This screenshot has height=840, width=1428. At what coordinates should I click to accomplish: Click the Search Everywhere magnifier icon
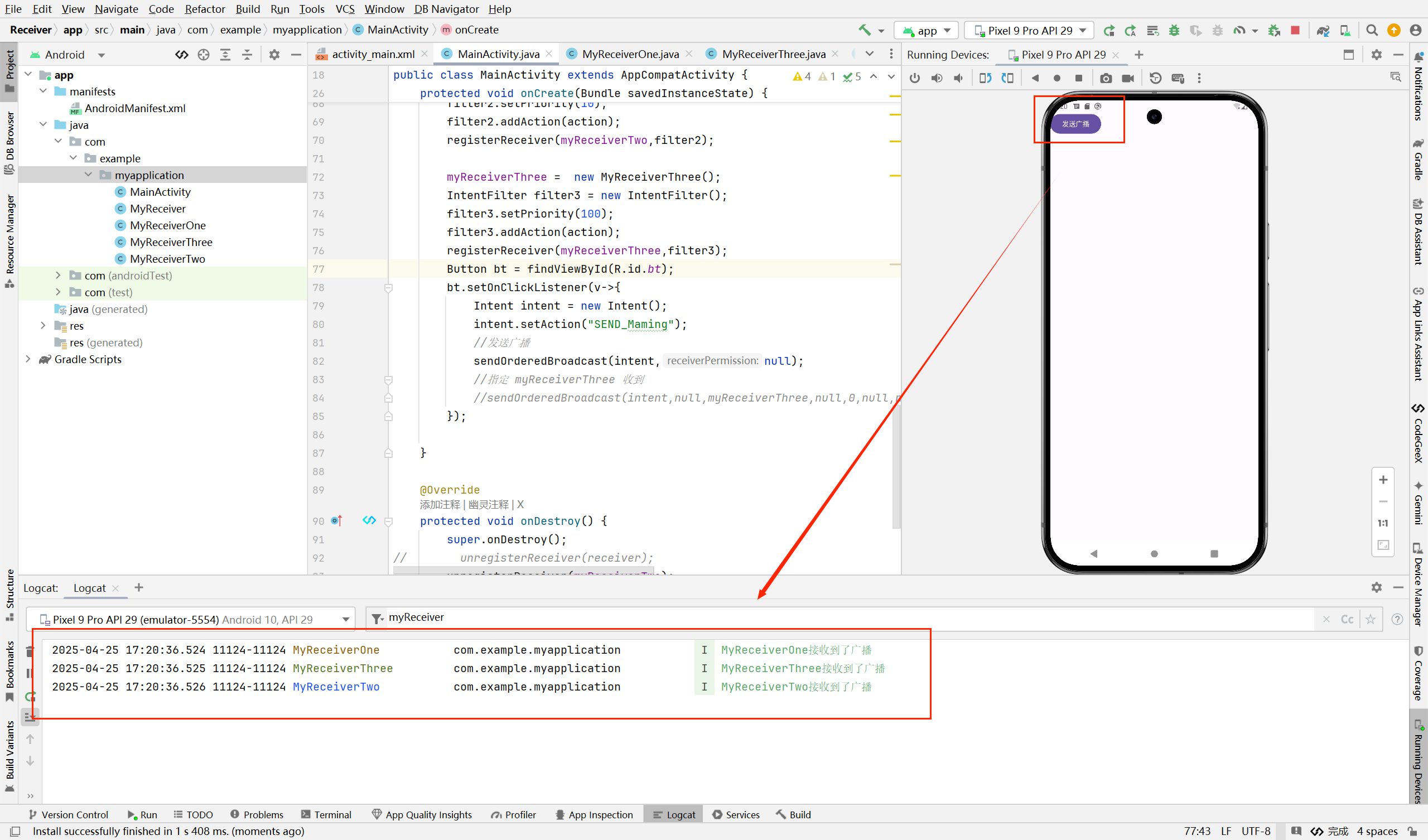click(x=1372, y=30)
